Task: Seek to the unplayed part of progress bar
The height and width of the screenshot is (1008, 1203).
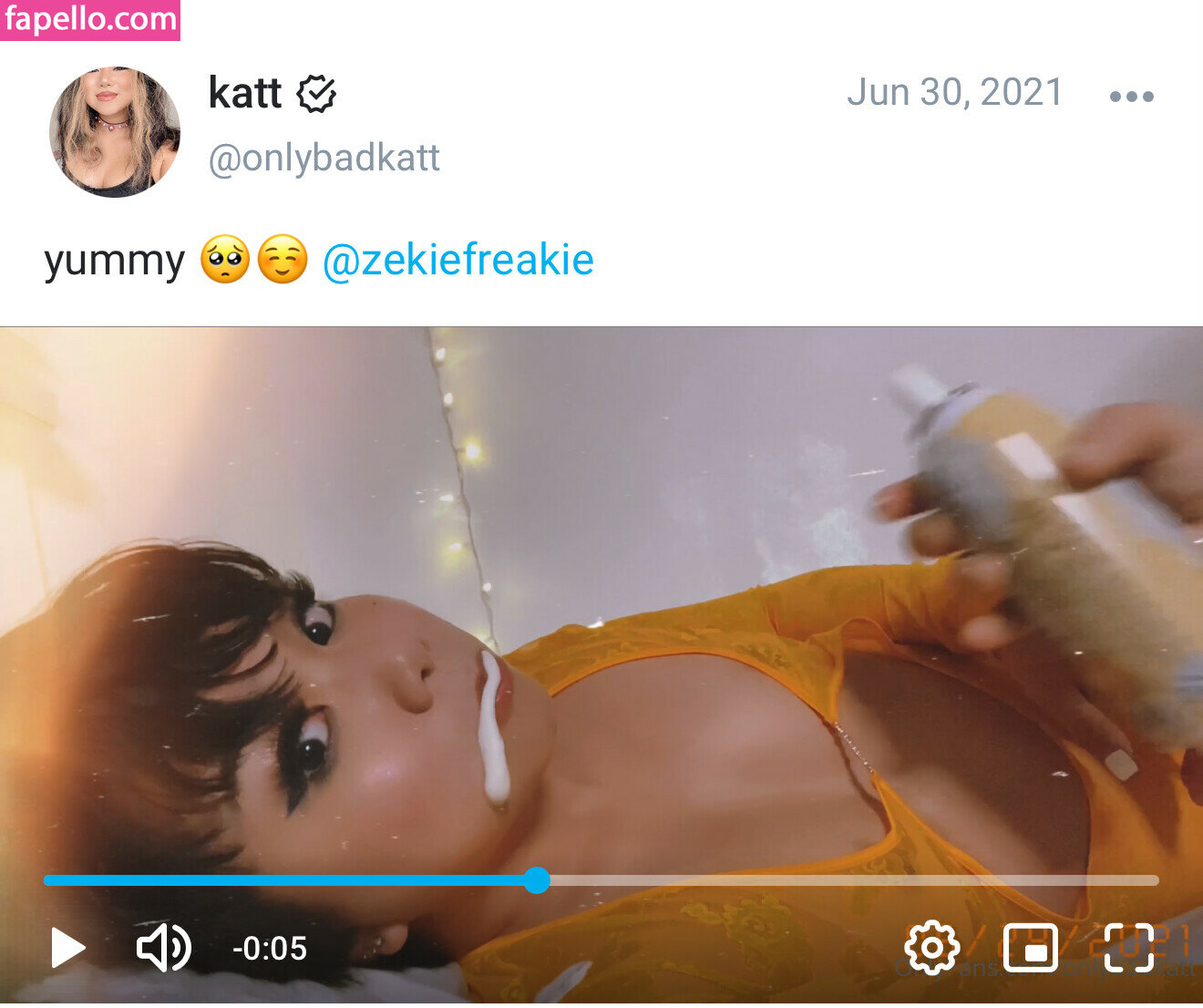Action: point(848,880)
